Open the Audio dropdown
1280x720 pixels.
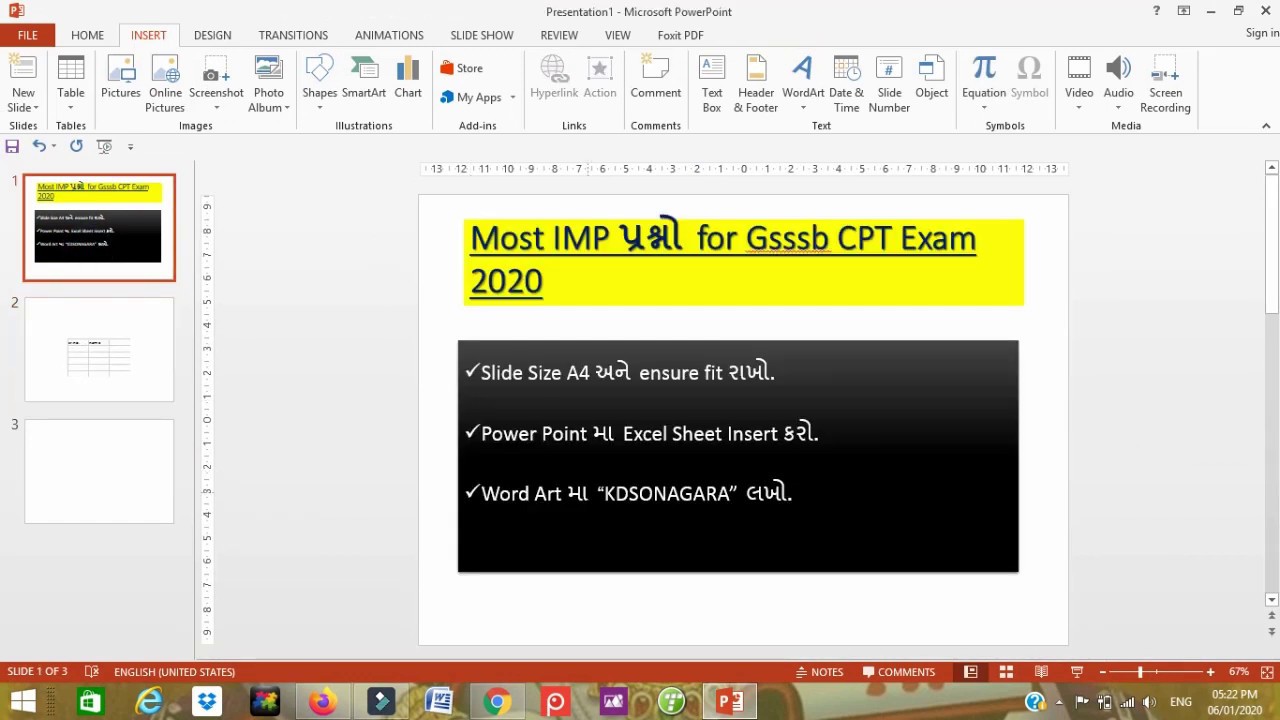coord(1118,108)
